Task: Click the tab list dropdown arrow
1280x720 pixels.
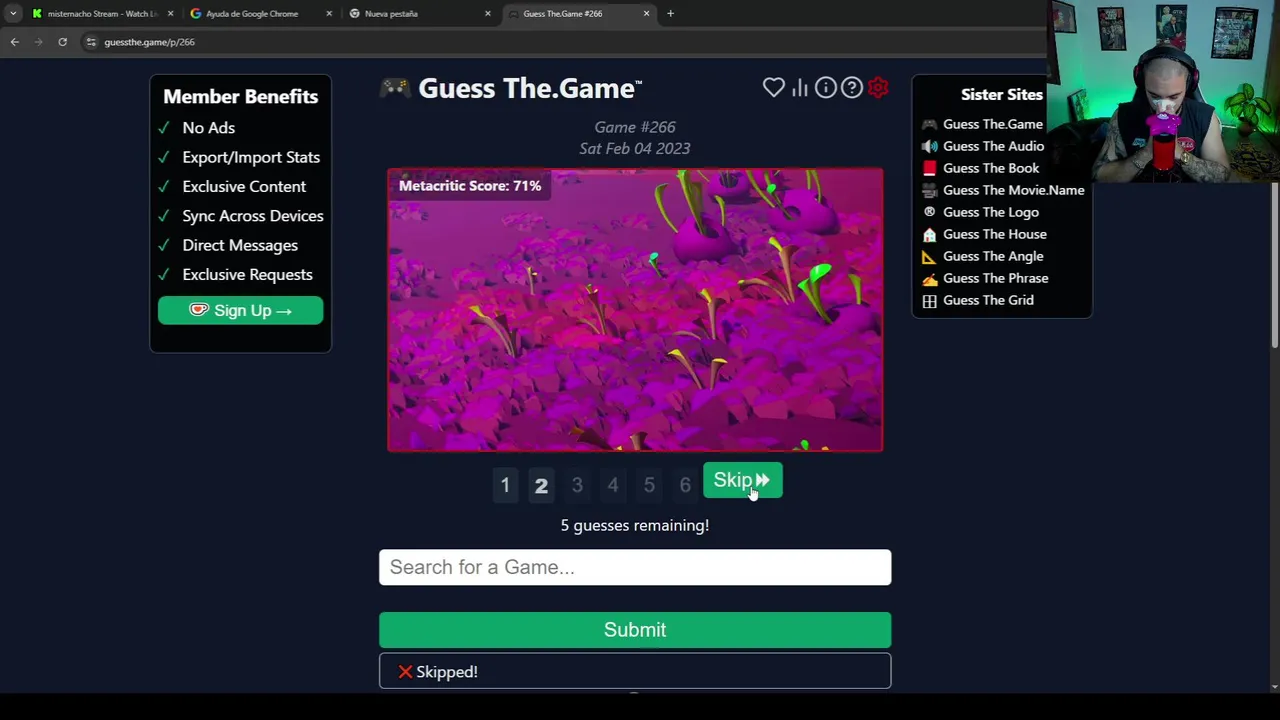Action: tap(13, 14)
